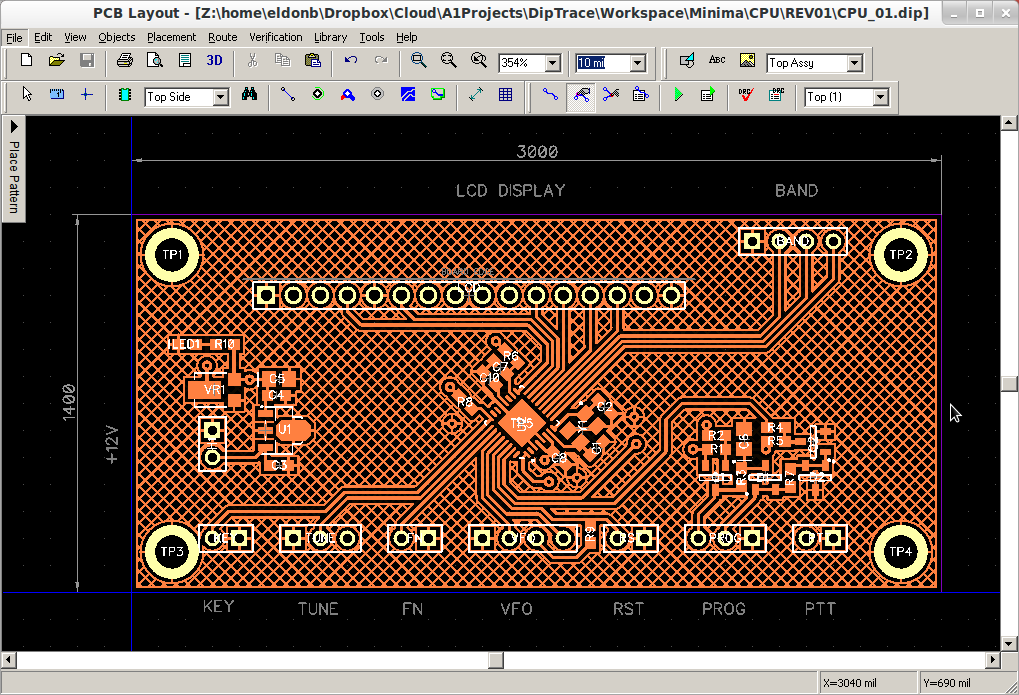This screenshot has height=695, width=1019.
Task: Open the Top (1) signal layer dropdown
Action: pos(881,97)
